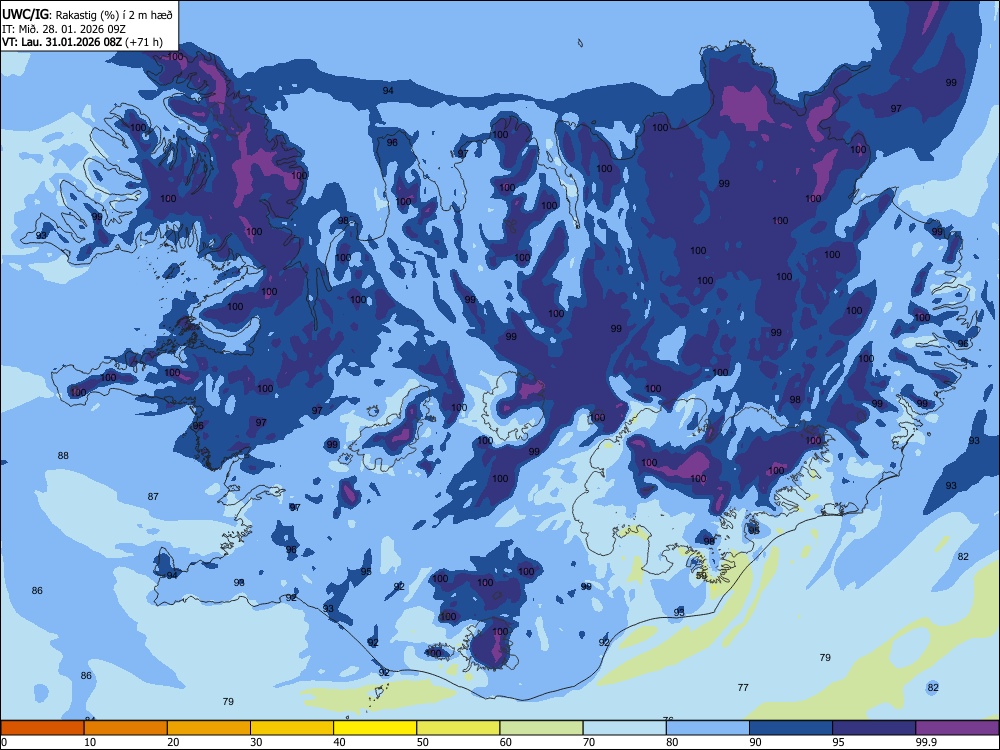The image size is (1000, 750).
Task: Pick the dark indigo 95–99.9 legend swatch
Action: [874, 728]
